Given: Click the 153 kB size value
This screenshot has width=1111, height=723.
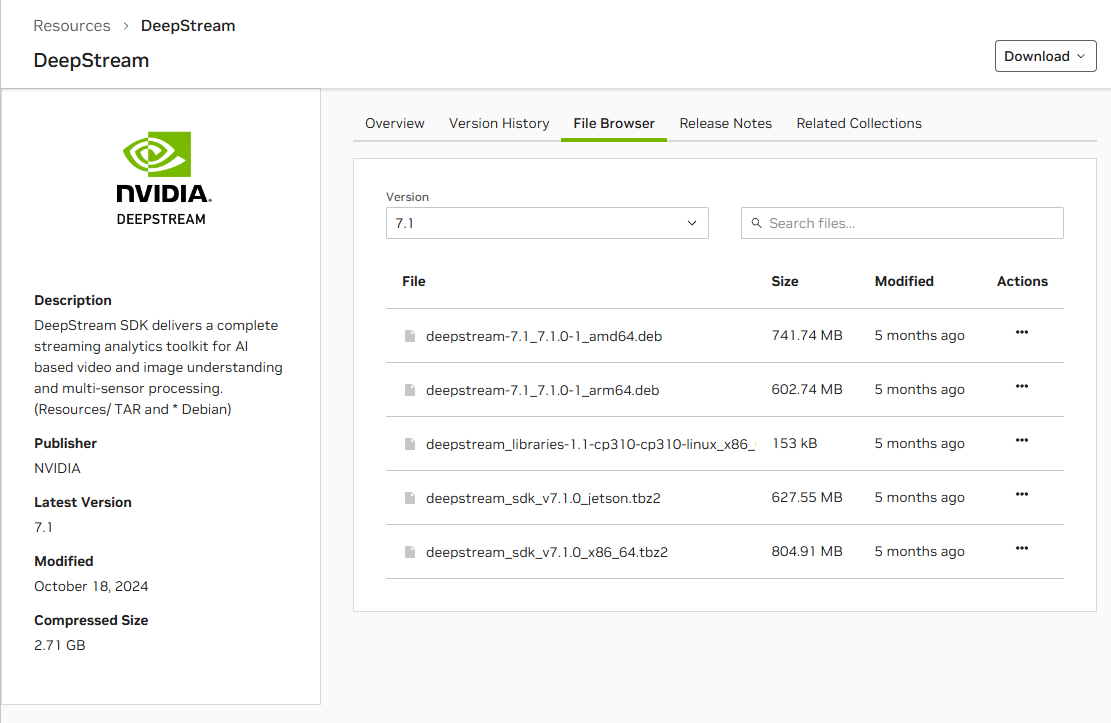Looking at the screenshot, I should (x=794, y=443).
